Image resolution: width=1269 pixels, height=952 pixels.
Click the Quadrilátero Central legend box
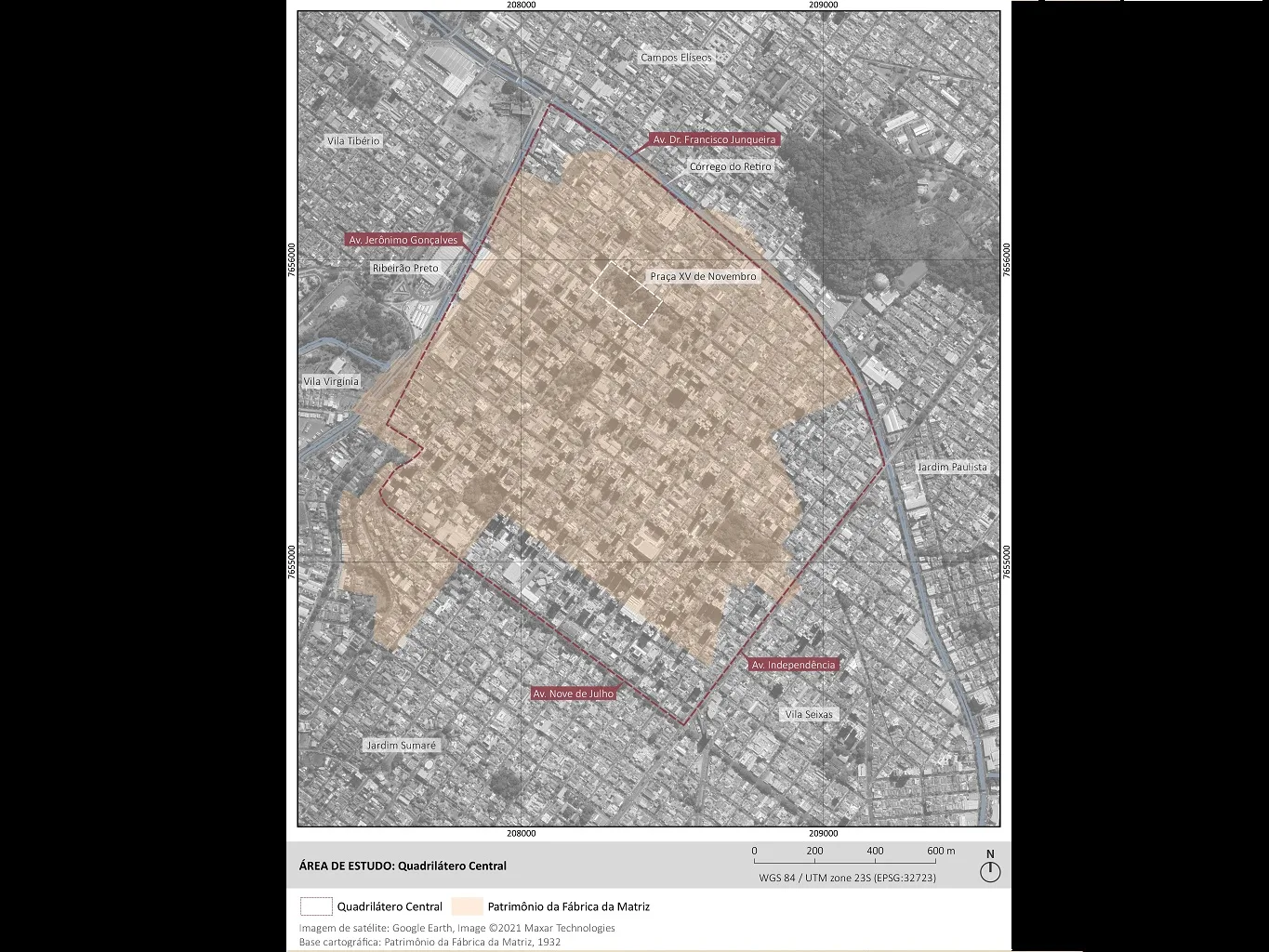coord(315,906)
